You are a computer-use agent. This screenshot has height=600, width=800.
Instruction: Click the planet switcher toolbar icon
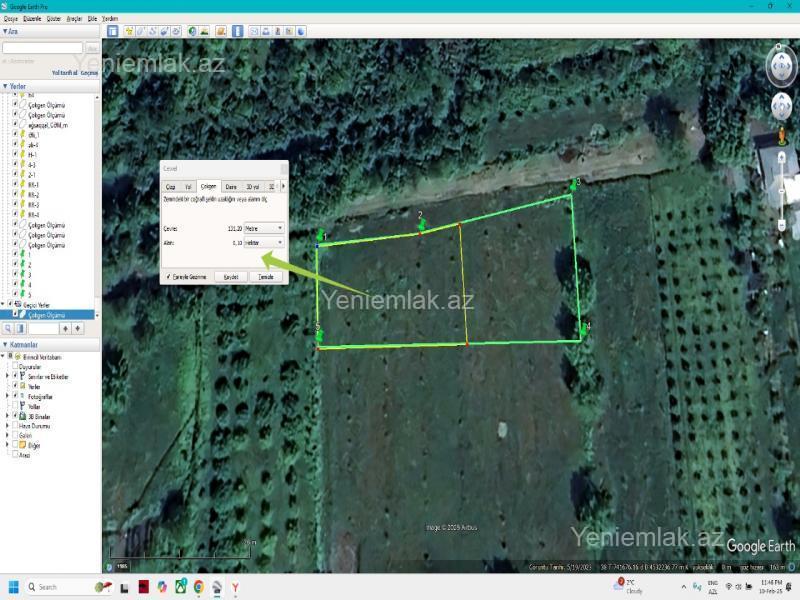click(x=221, y=31)
